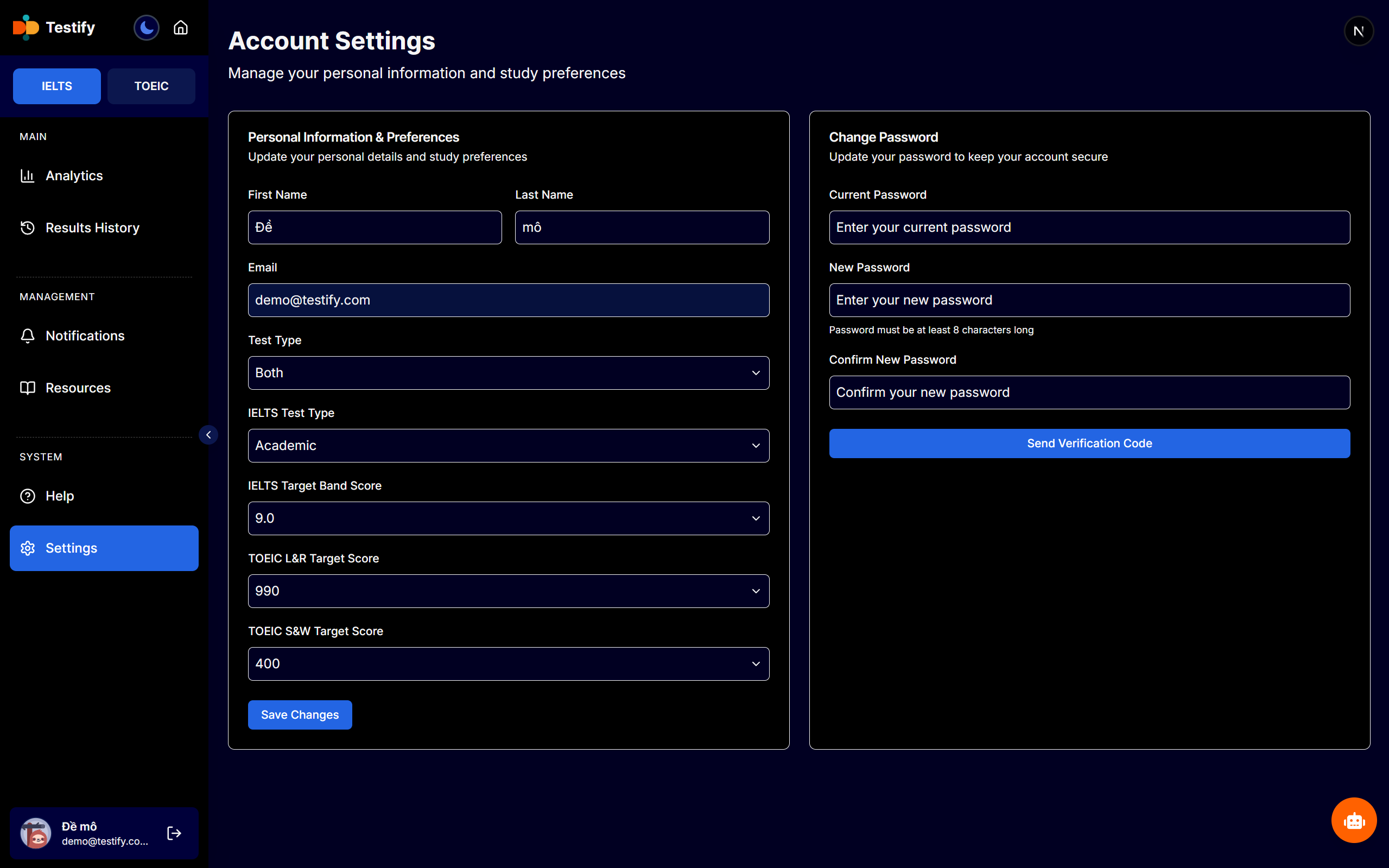
Task: Open the Help page
Action: (59, 496)
